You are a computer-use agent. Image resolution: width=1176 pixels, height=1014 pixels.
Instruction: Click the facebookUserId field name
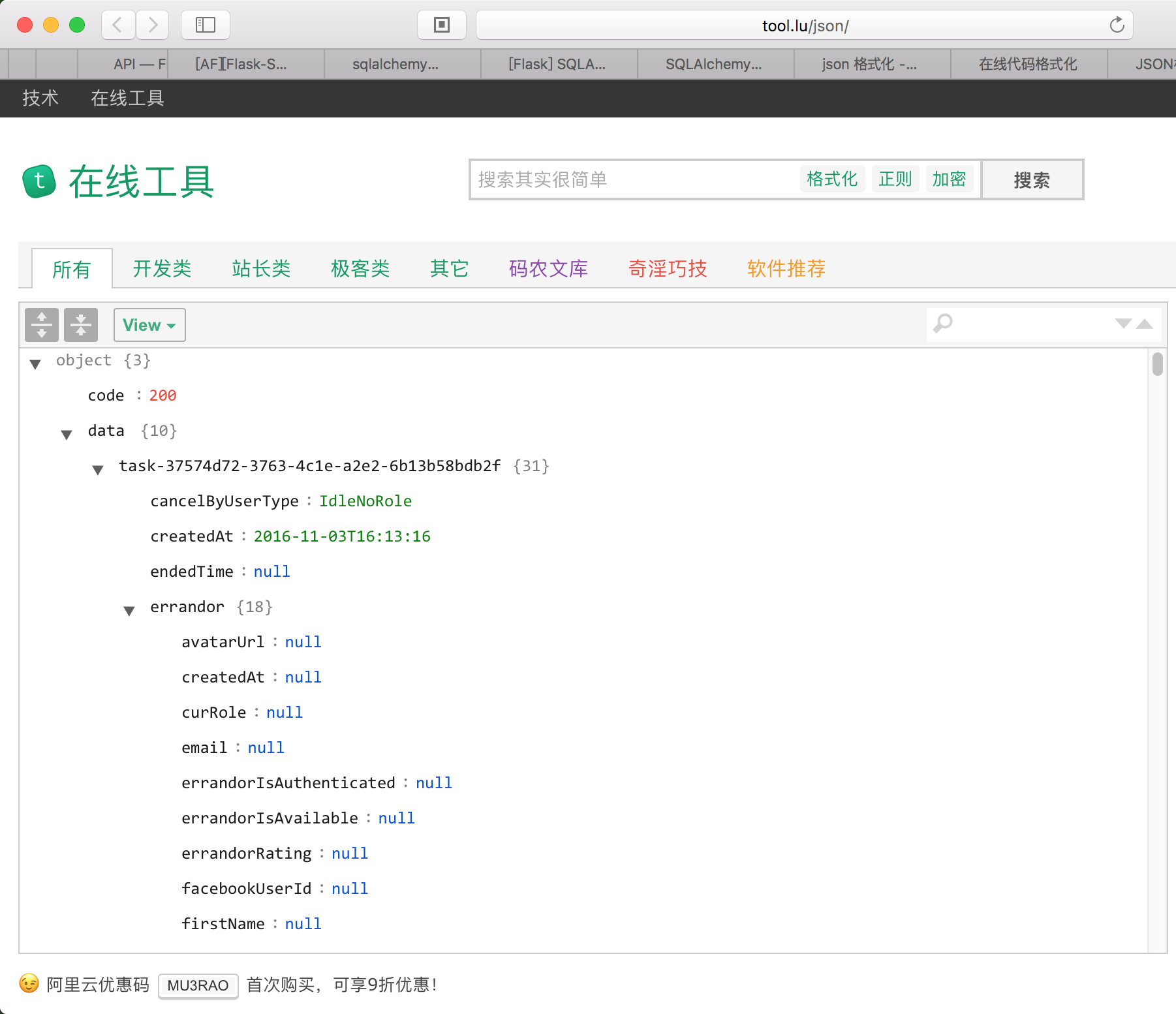click(x=247, y=889)
